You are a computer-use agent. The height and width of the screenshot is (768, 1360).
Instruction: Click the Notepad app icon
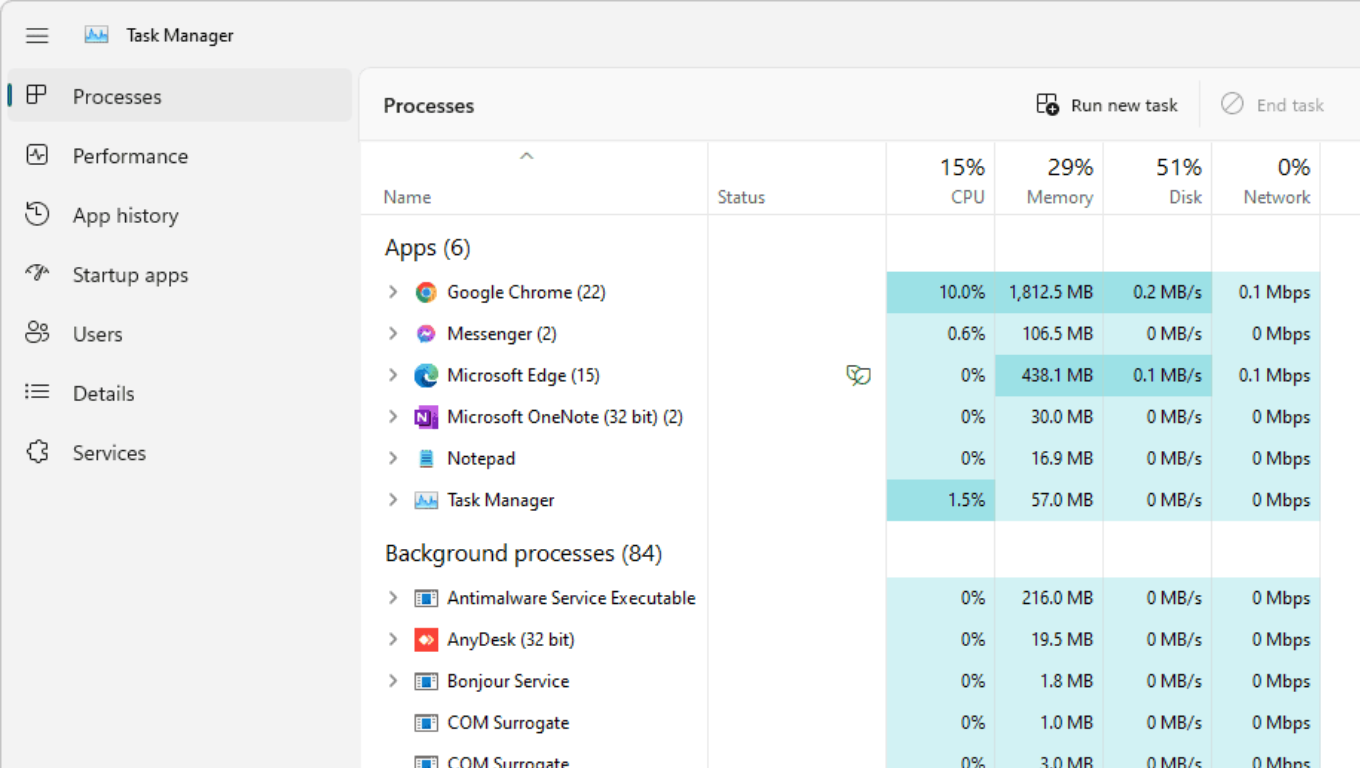pyautogui.click(x=426, y=458)
